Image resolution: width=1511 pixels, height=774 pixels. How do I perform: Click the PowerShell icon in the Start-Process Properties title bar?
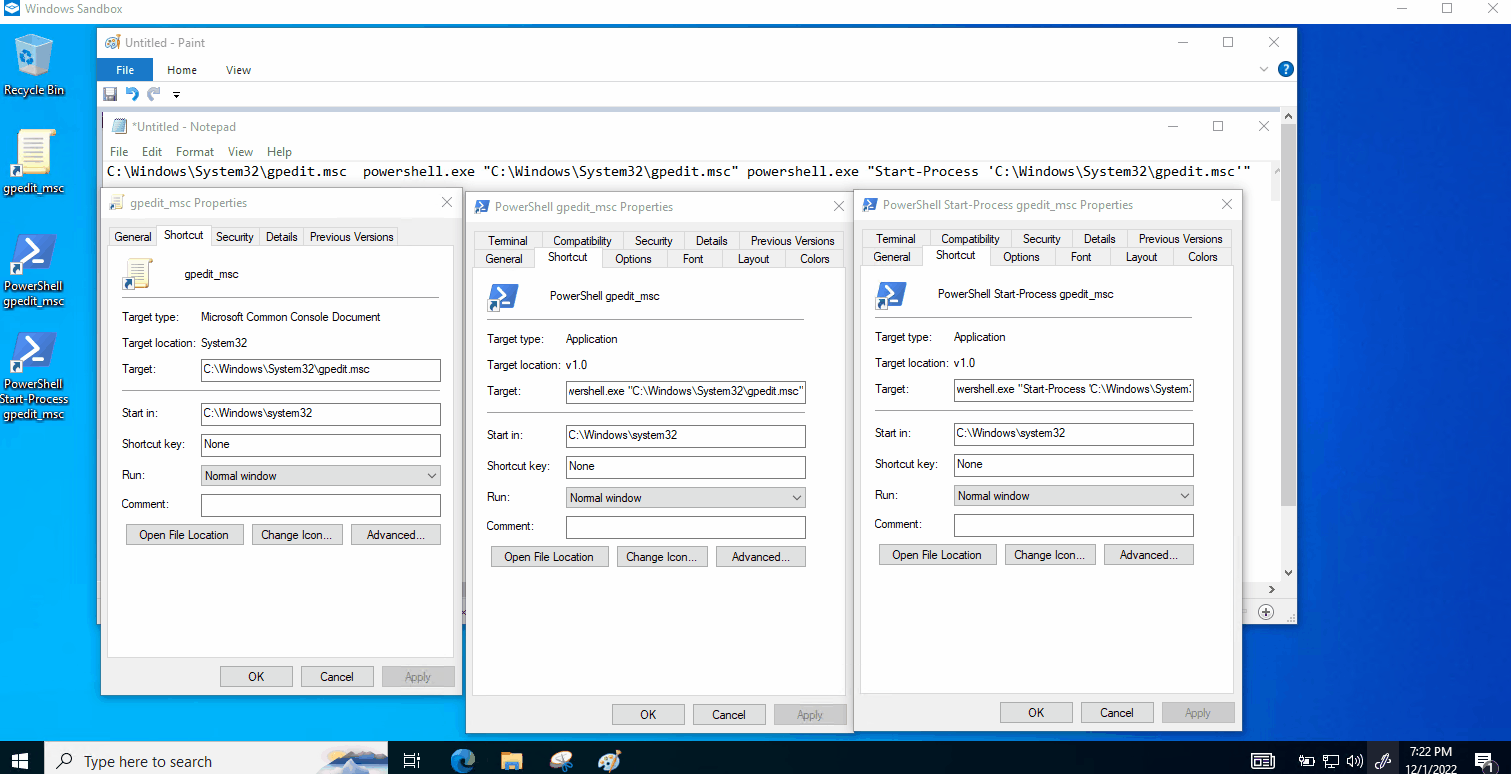click(870, 204)
